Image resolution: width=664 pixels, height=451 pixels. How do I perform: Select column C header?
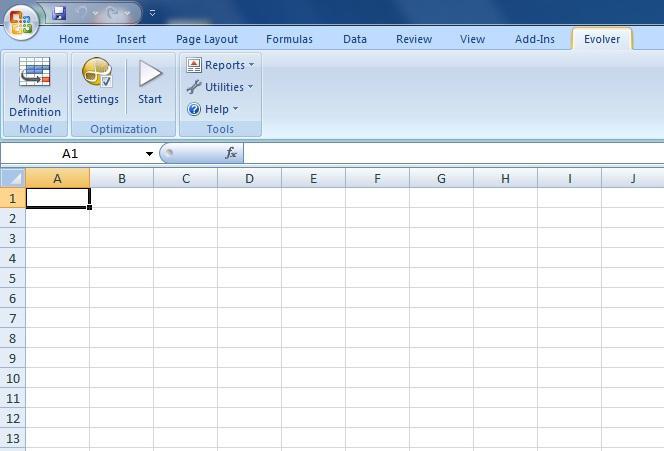pos(185,178)
